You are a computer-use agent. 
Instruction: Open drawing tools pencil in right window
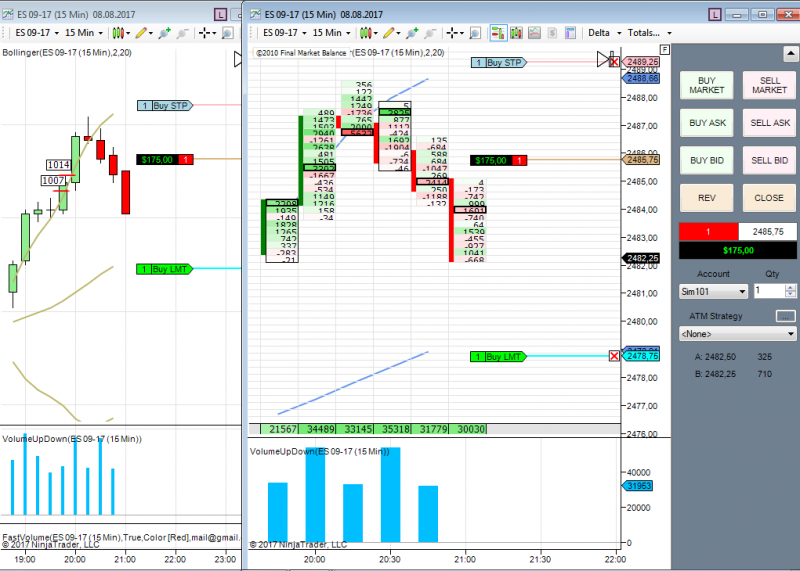pos(389,33)
